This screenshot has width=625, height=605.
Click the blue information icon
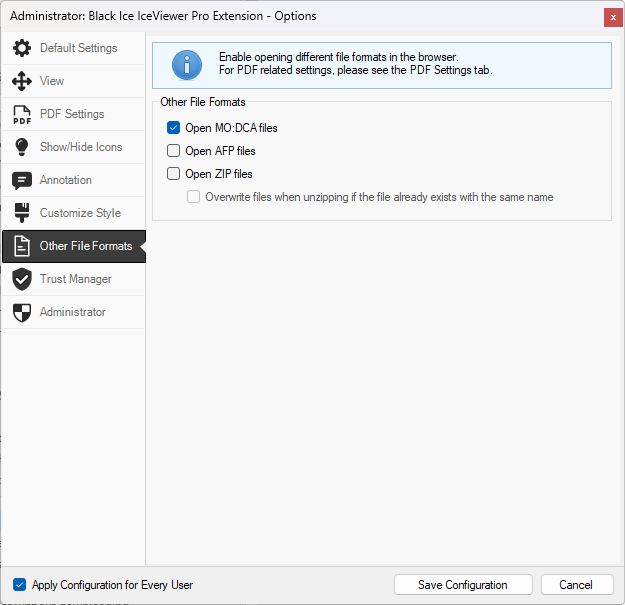click(x=187, y=65)
